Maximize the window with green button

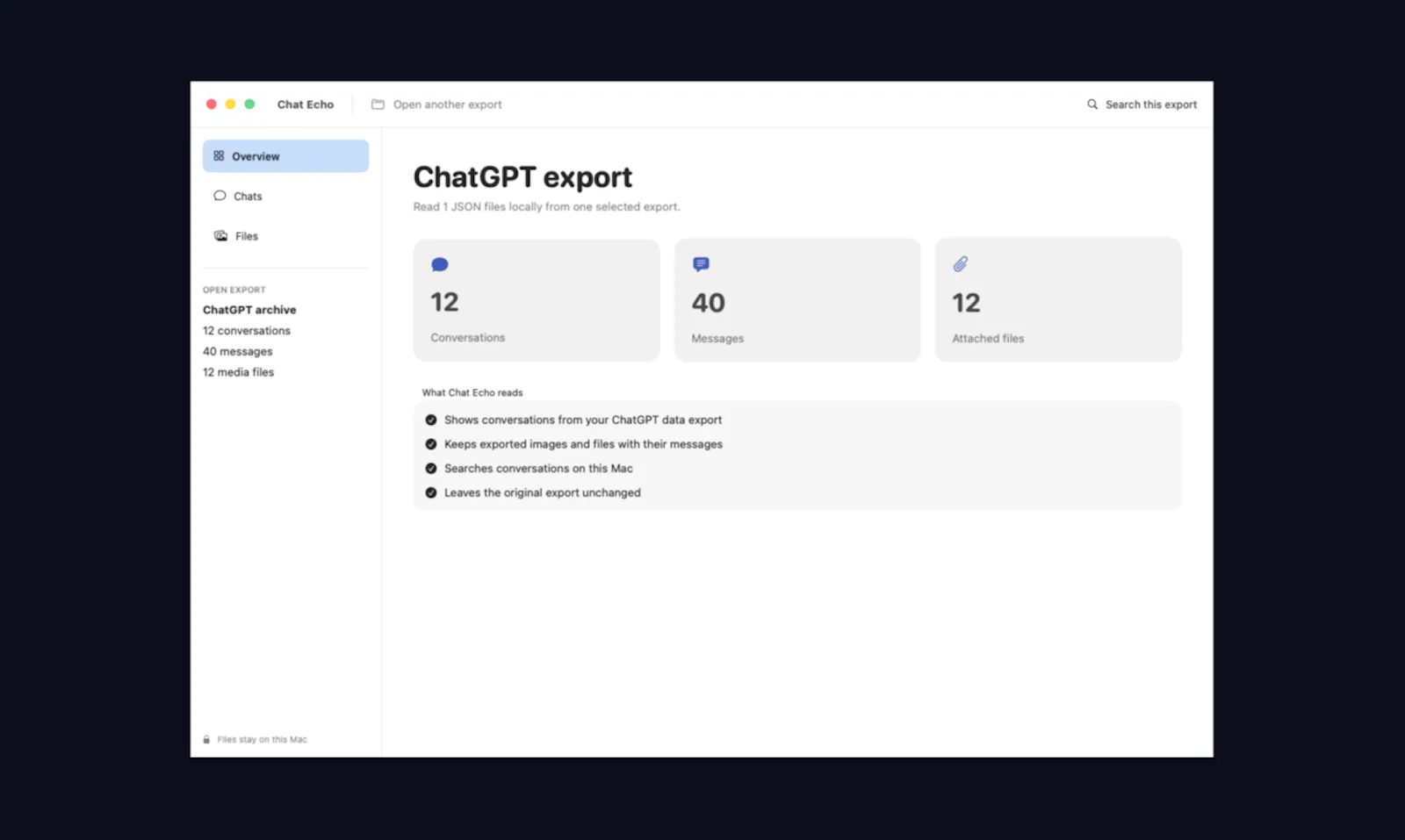click(x=249, y=104)
